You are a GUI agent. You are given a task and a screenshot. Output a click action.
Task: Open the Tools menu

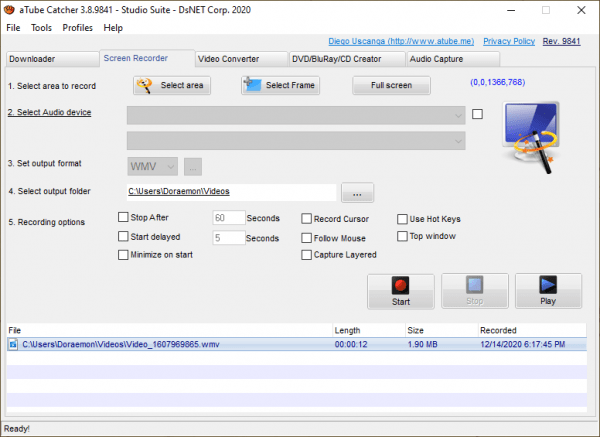point(41,28)
